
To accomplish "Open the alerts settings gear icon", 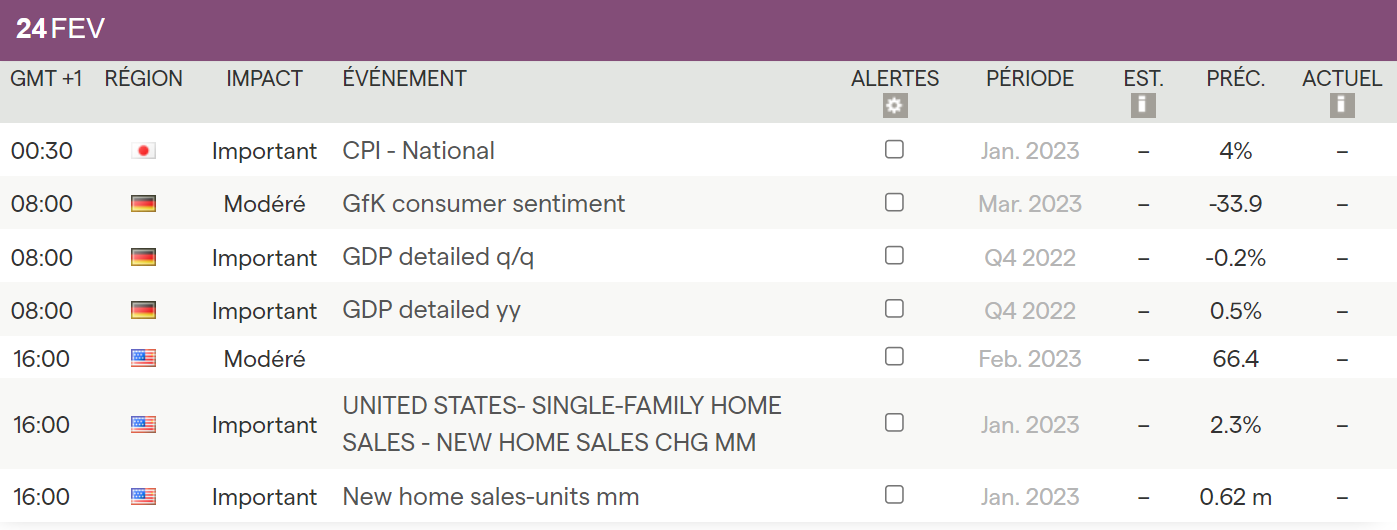I will [x=894, y=106].
